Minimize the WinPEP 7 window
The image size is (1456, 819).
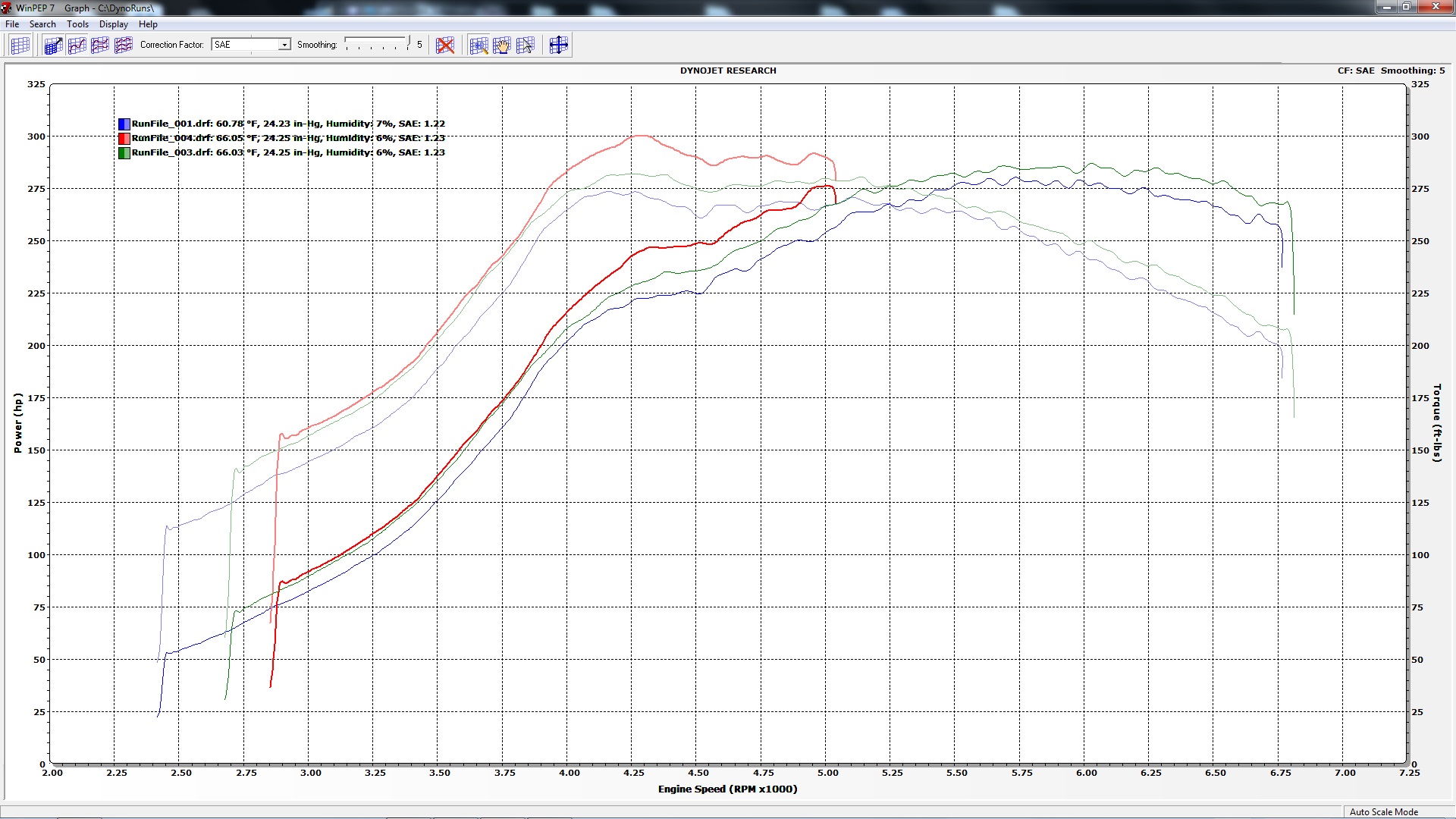[x=1386, y=7]
